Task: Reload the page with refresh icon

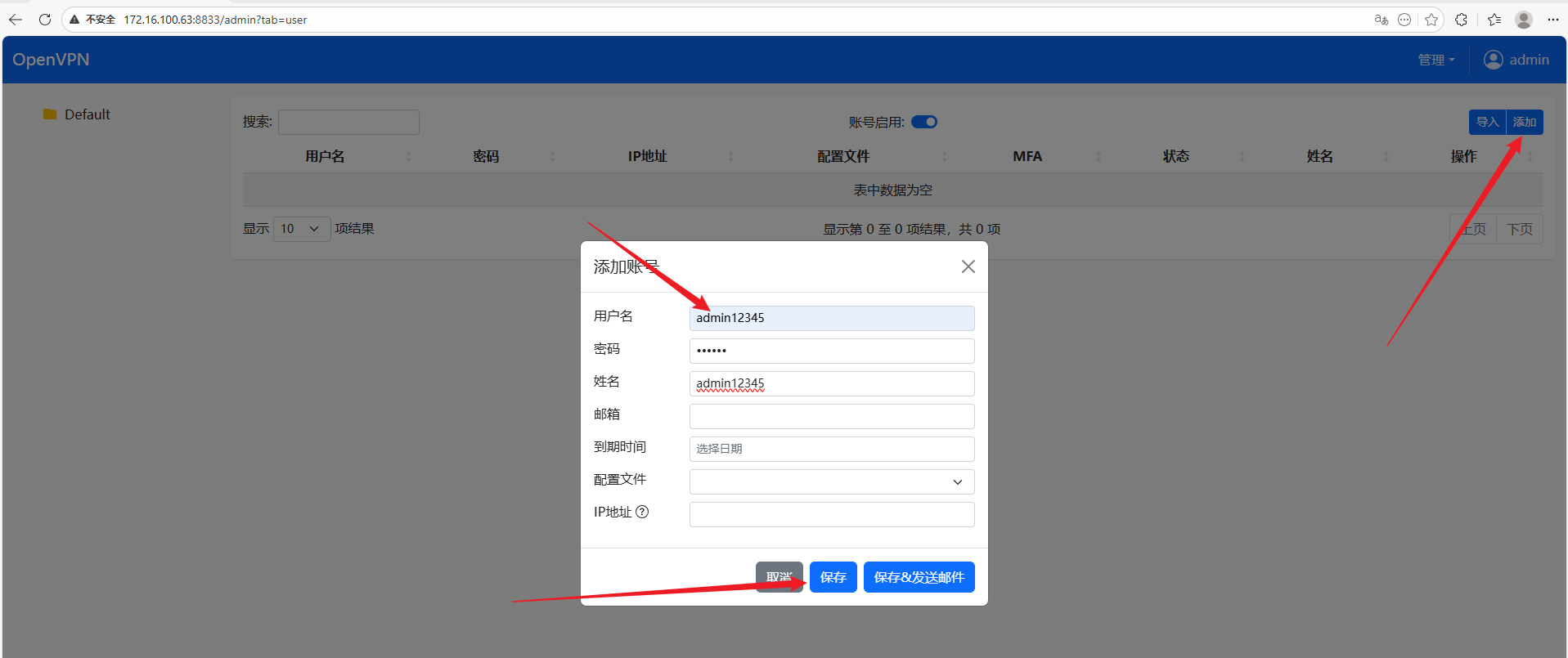Action: click(x=45, y=20)
